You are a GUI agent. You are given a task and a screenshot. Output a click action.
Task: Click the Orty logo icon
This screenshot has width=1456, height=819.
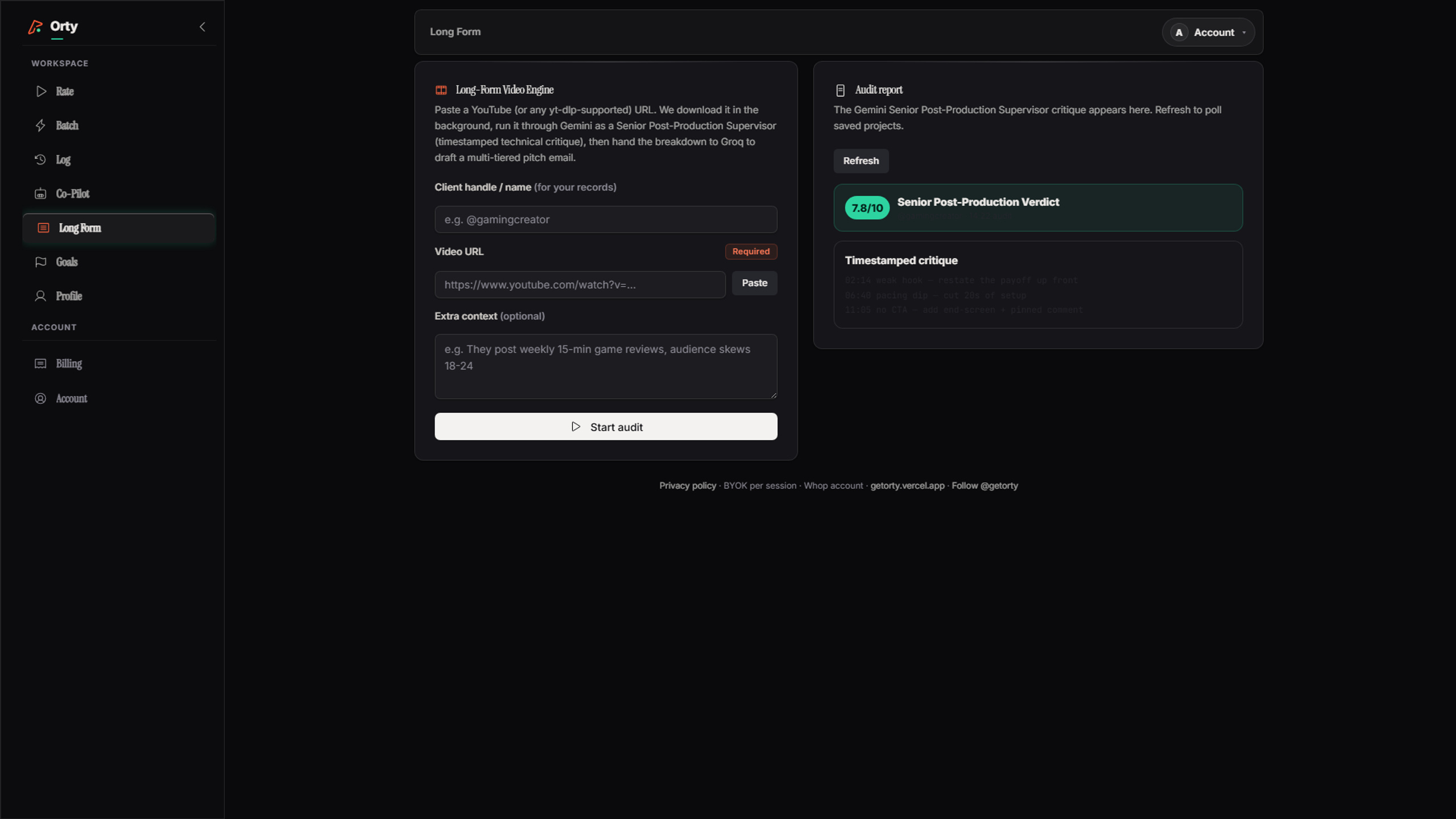click(35, 27)
